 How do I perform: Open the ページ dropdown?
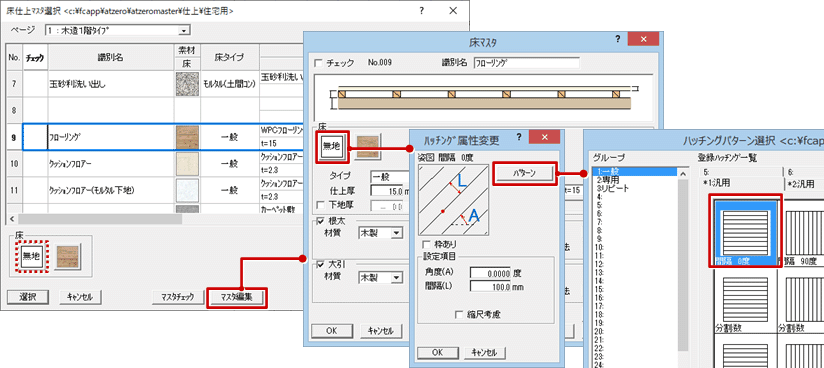coord(183,30)
